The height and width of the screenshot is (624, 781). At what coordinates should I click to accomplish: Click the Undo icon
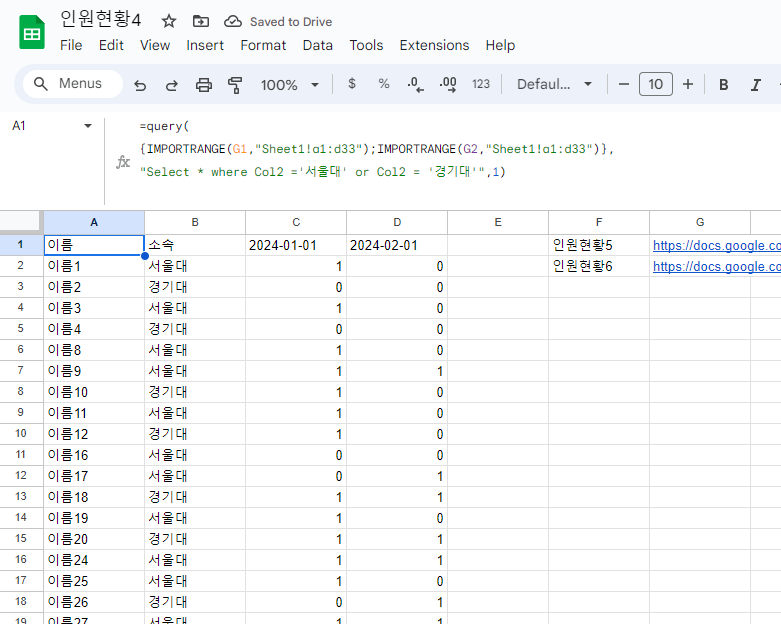coord(140,85)
